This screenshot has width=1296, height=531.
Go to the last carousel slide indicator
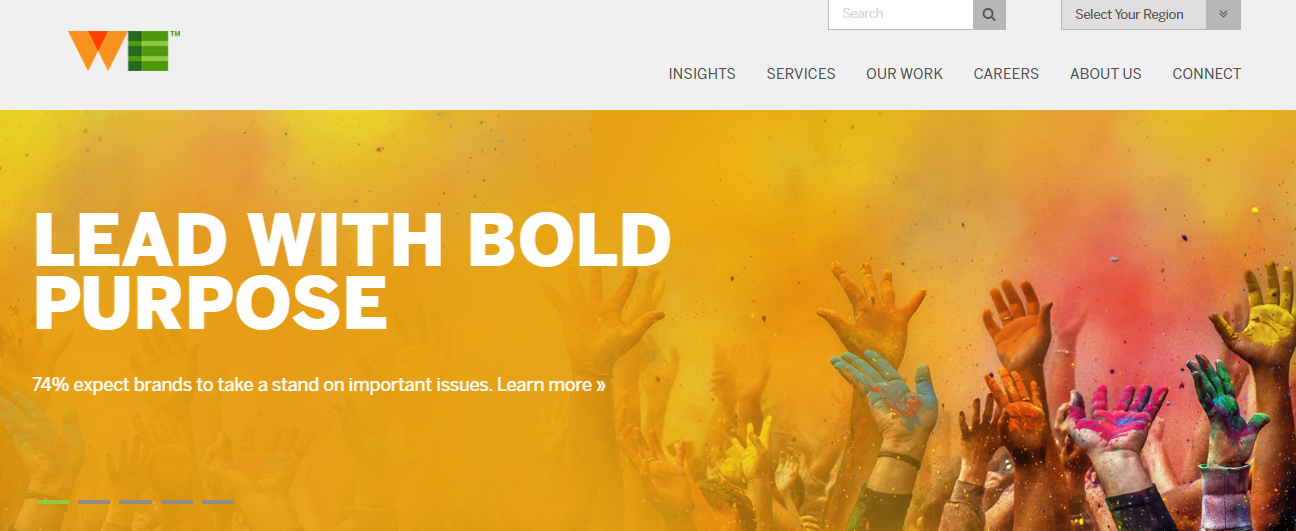pos(217,501)
